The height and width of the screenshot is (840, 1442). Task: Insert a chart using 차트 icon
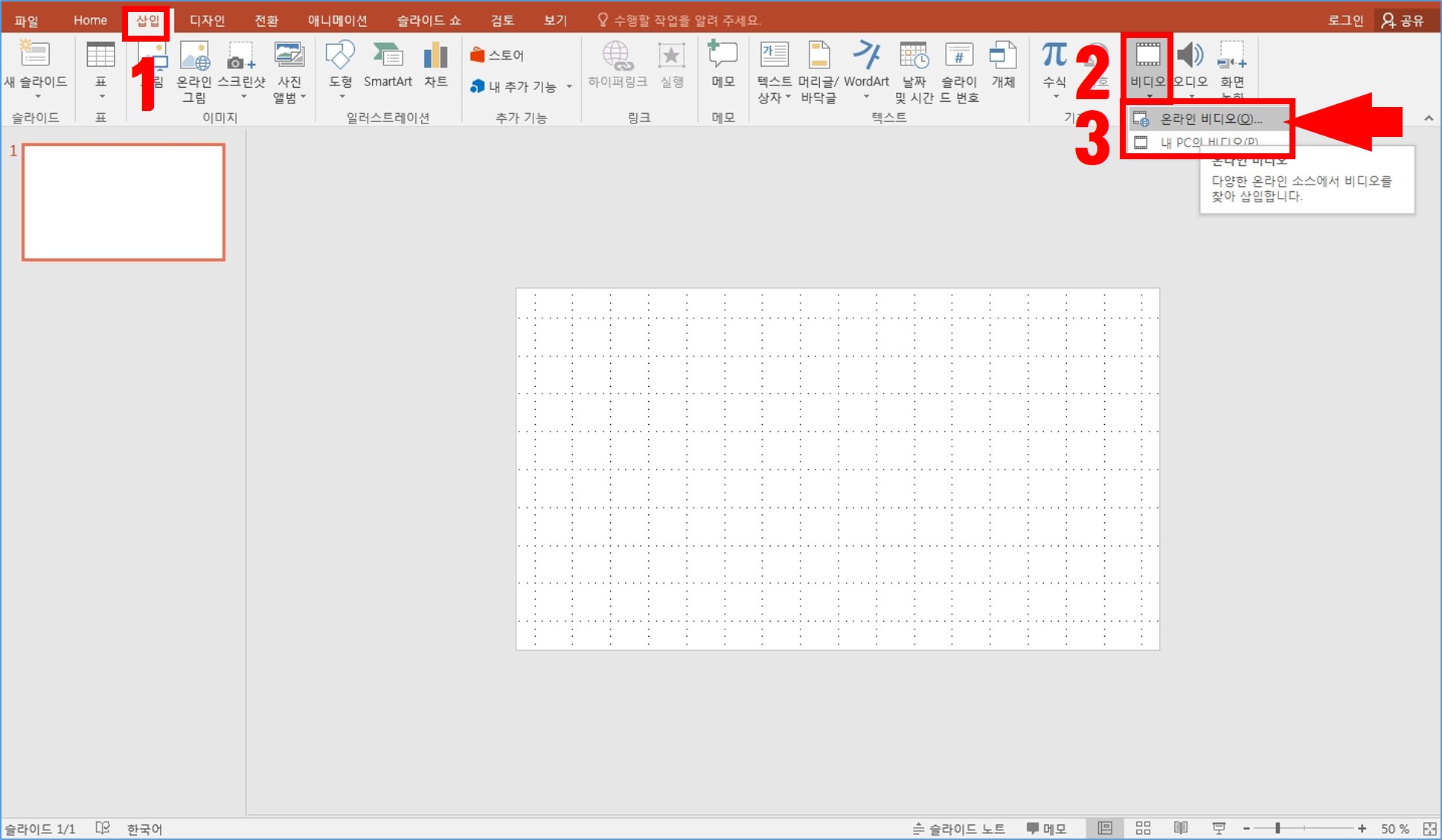[x=435, y=56]
